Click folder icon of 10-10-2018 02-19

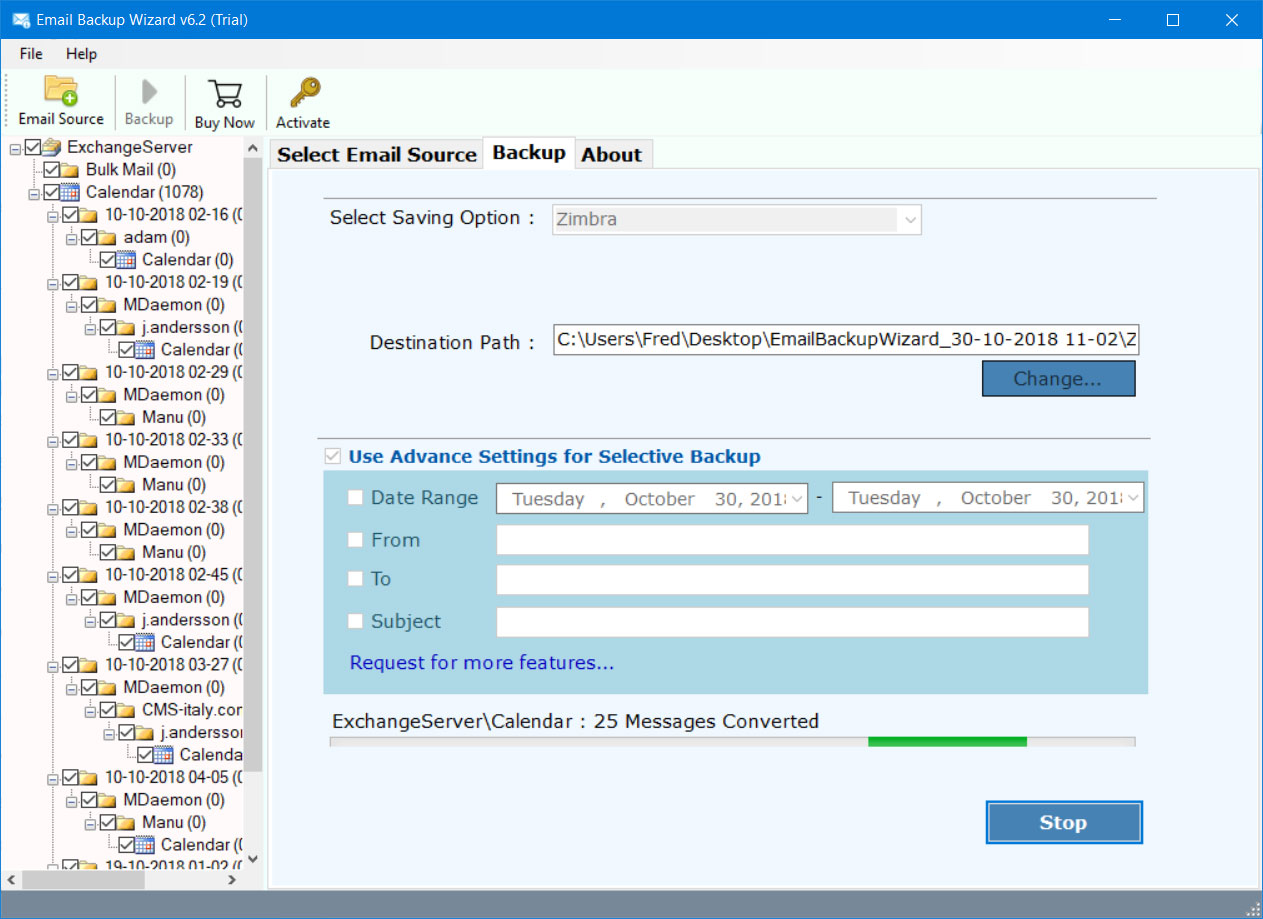[x=89, y=282]
